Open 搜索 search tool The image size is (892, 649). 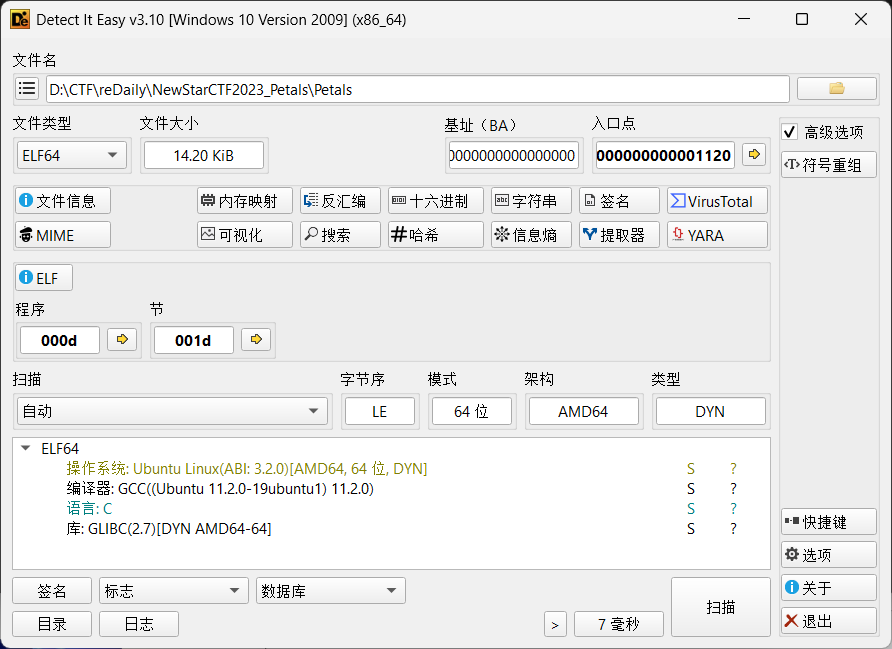click(x=340, y=235)
